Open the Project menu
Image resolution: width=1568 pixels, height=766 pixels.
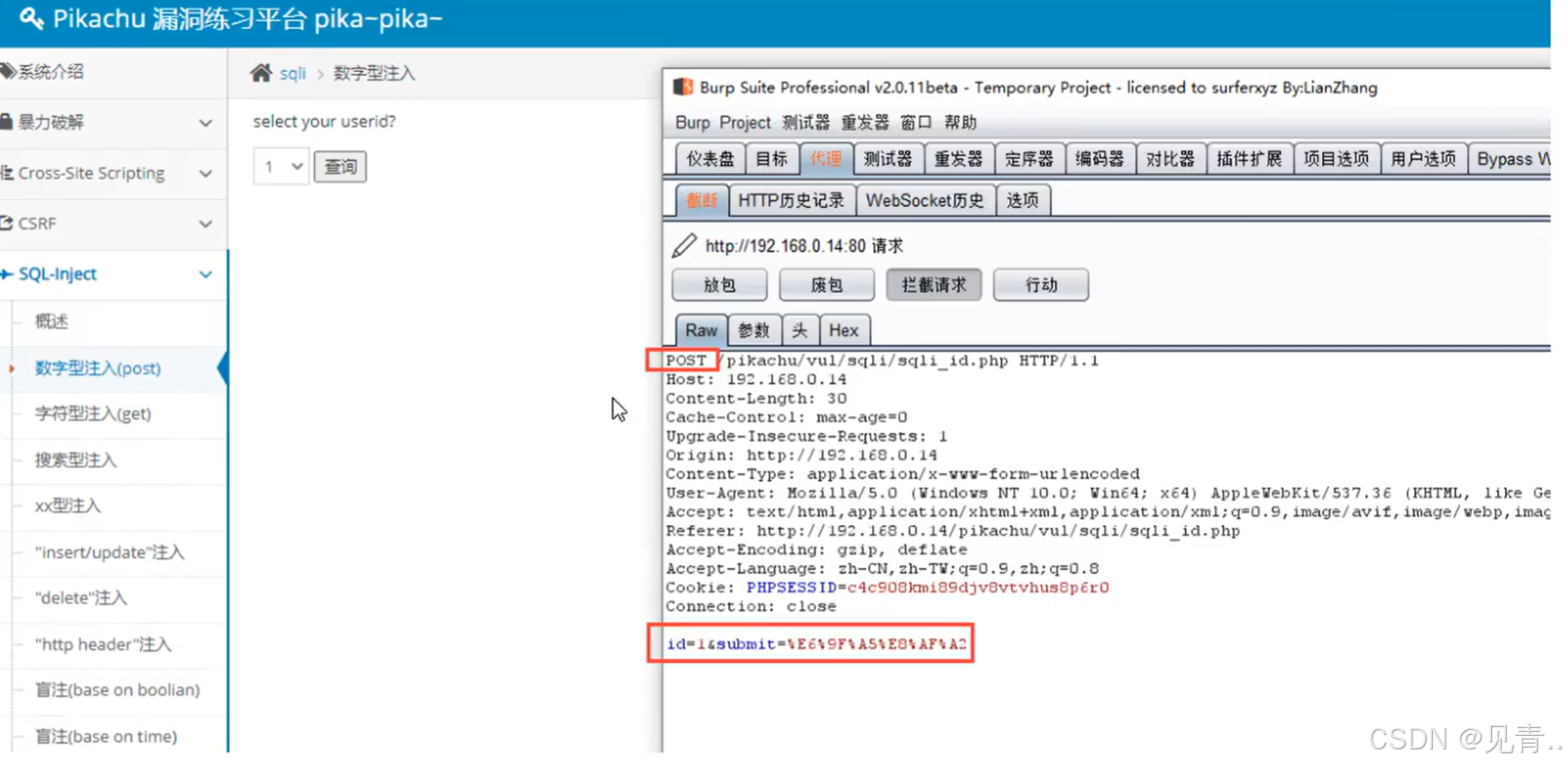pyautogui.click(x=745, y=122)
